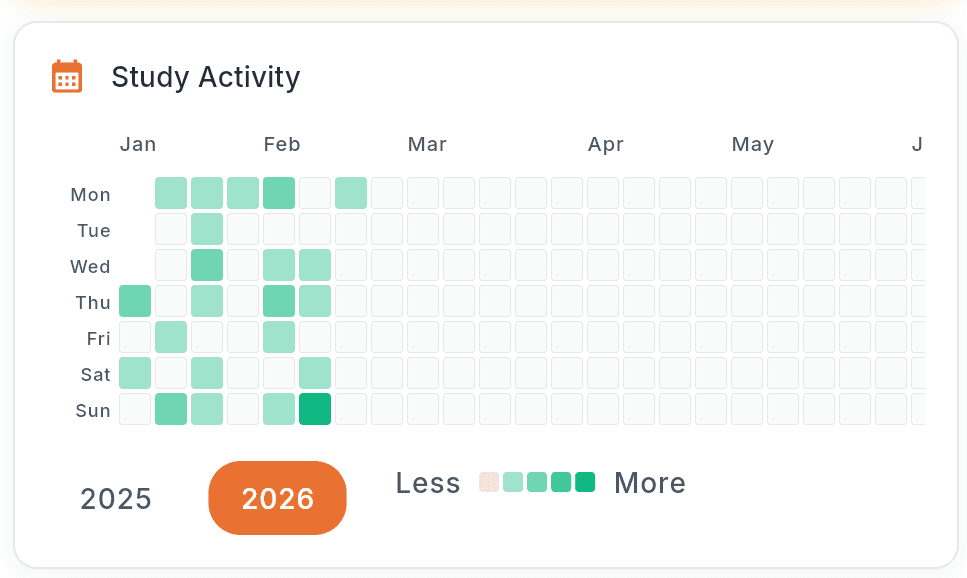This screenshot has height=578, width=967.
Task: Click the medium green Monday cell in February
Action: [279, 193]
